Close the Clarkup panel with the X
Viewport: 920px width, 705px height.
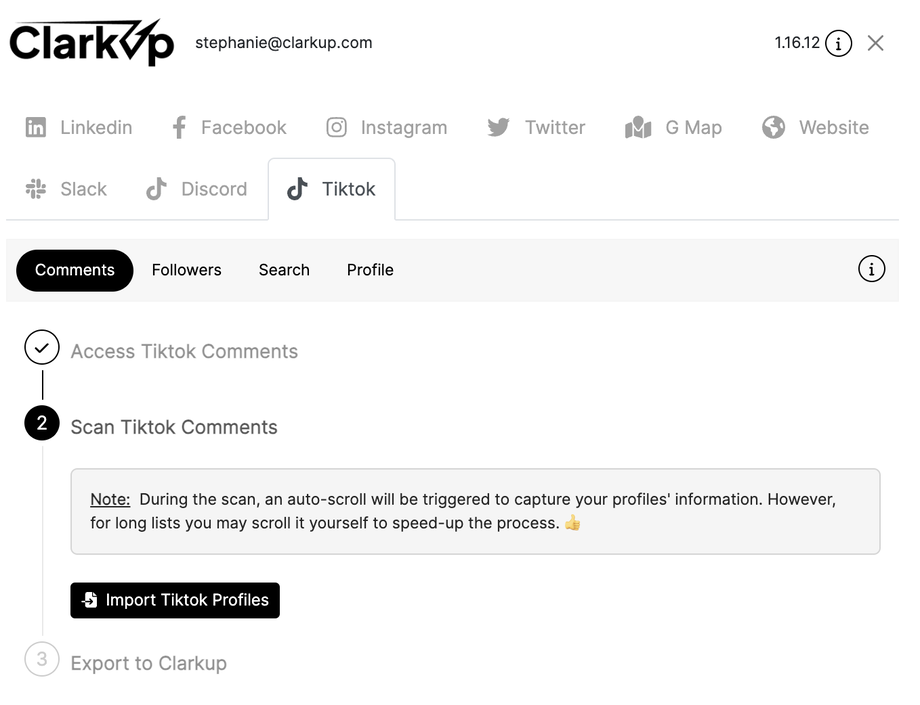point(876,43)
